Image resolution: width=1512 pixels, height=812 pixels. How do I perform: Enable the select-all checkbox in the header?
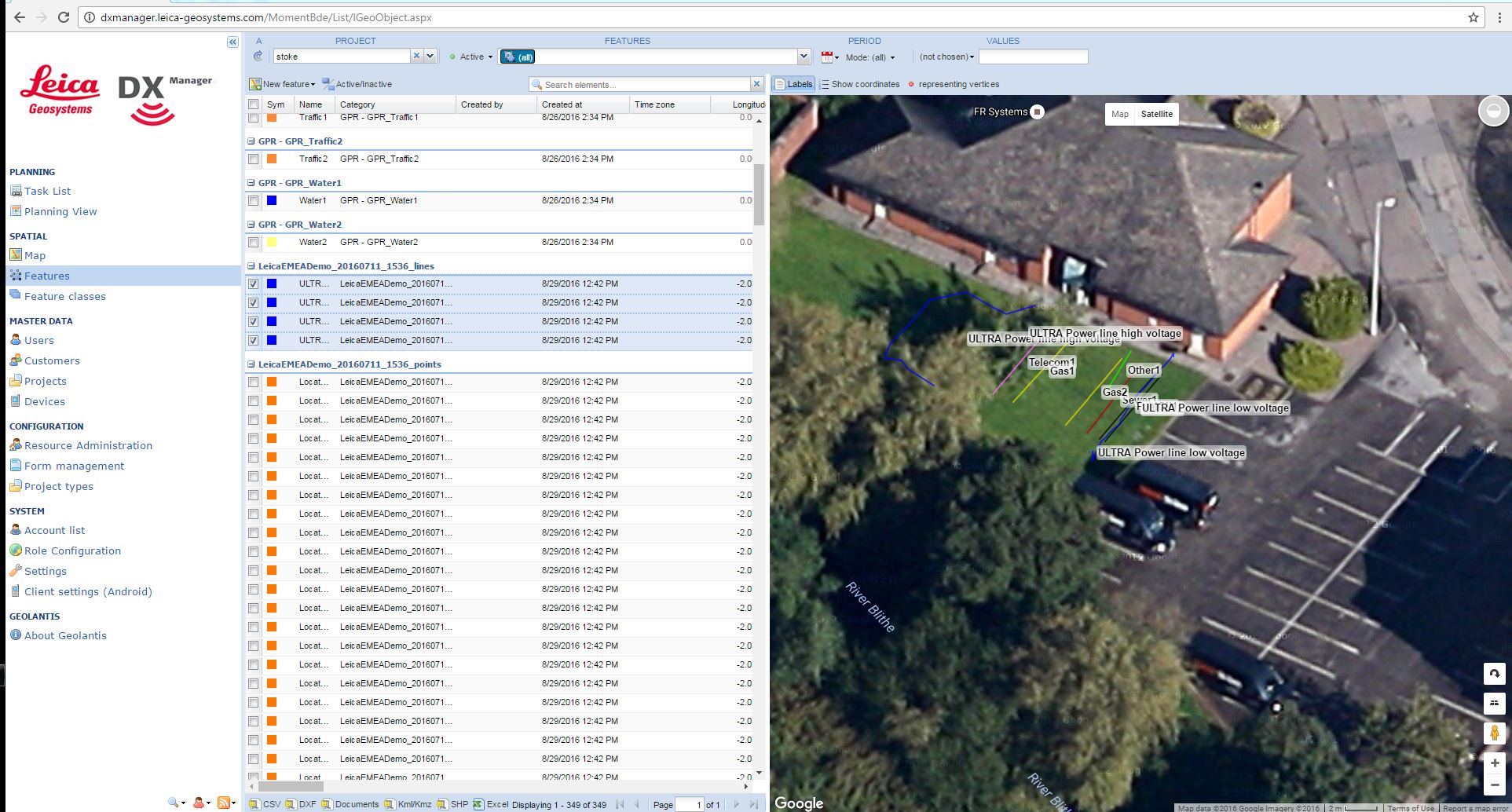pyautogui.click(x=253, y=104)
